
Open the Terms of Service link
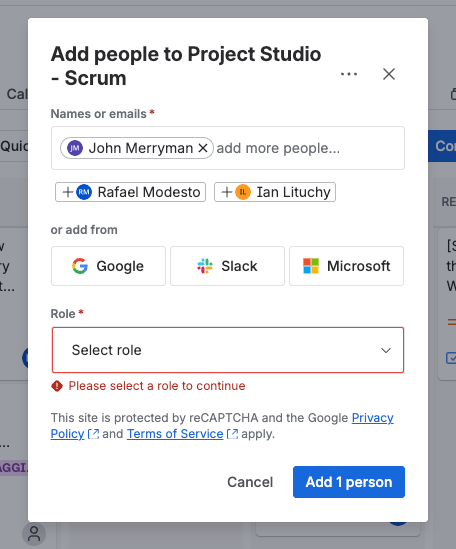pos(175,434)
